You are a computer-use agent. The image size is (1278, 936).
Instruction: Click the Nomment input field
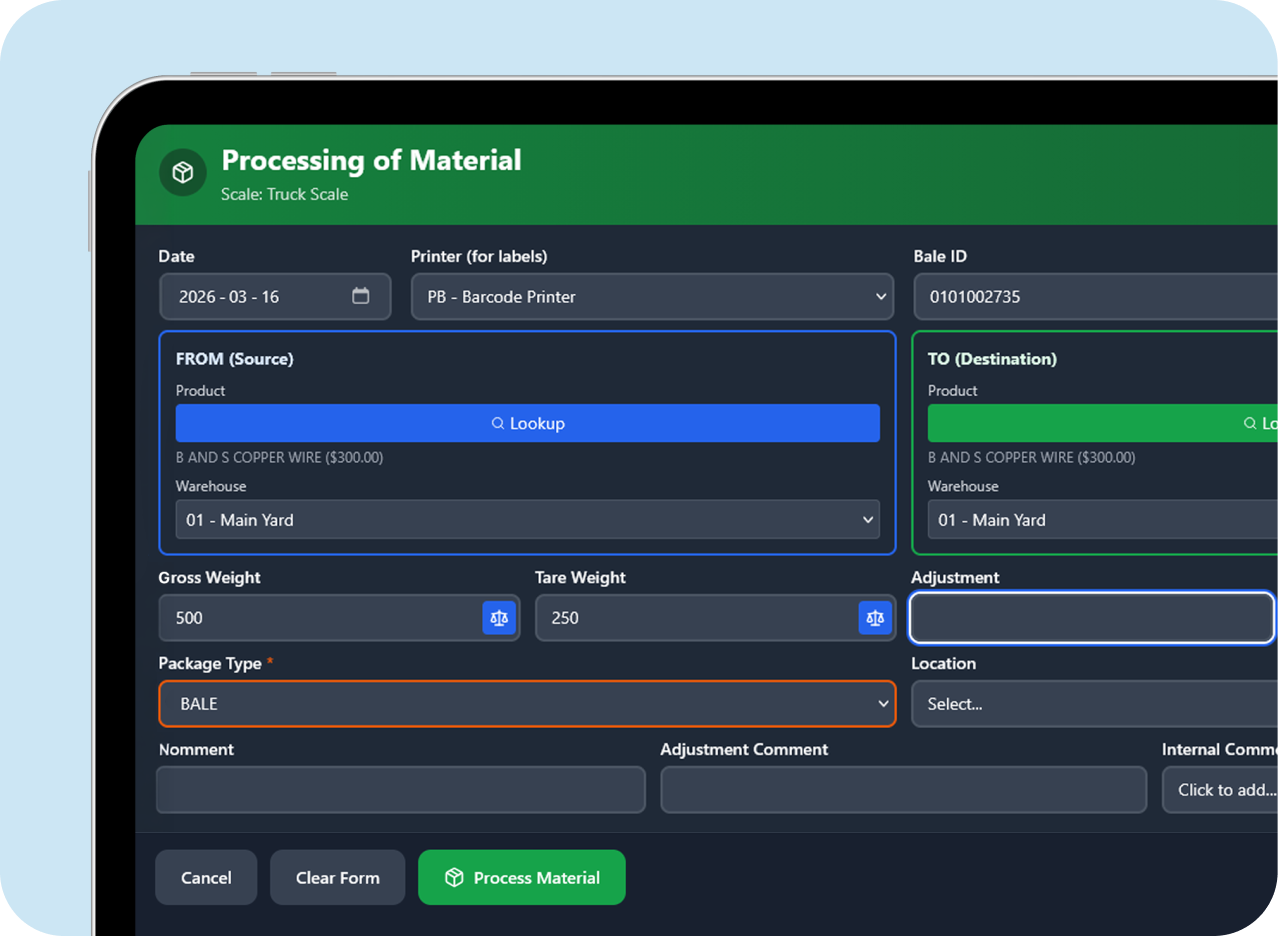(x=401, y=790)
